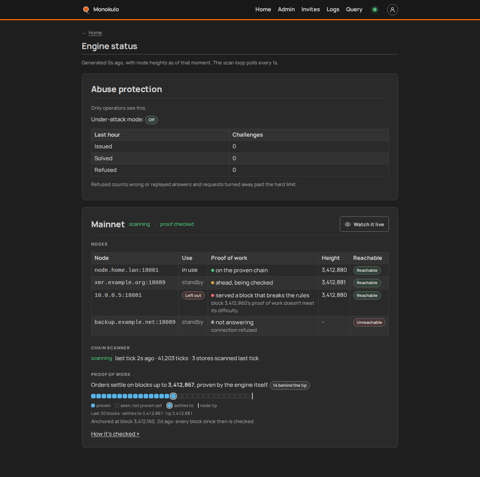The image size is (480, 477).
Task: Expand the 'How it's checked' disclosure
Action: (115, 434)
